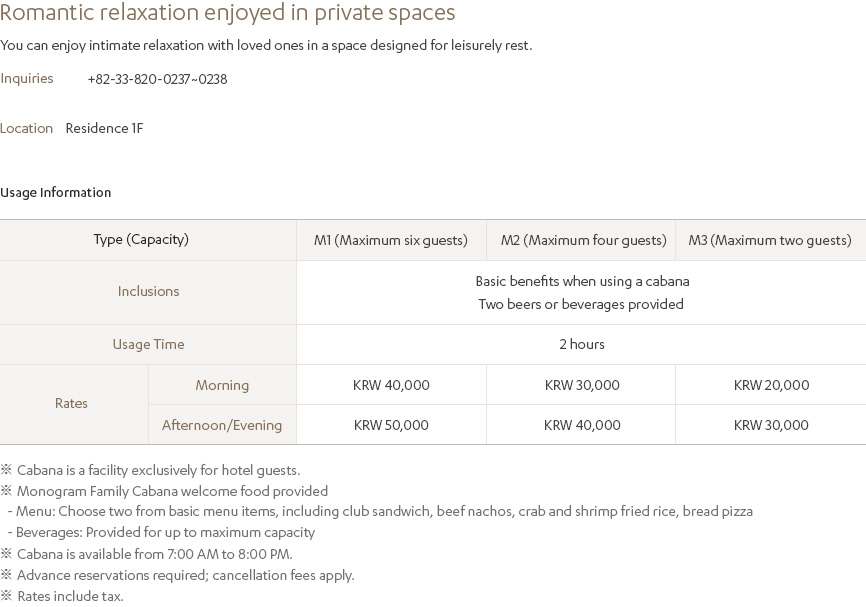Select the M1 (Maximum six guests) column header

(x=391, y=240)
